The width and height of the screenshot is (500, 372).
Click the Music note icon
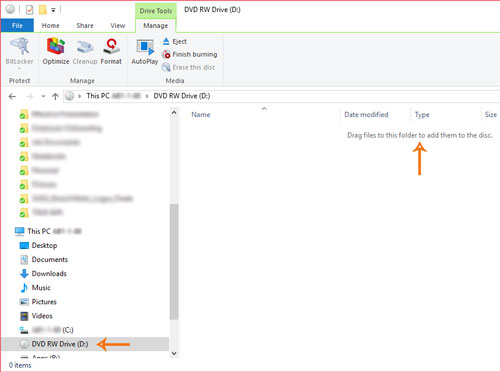(24, 288)
